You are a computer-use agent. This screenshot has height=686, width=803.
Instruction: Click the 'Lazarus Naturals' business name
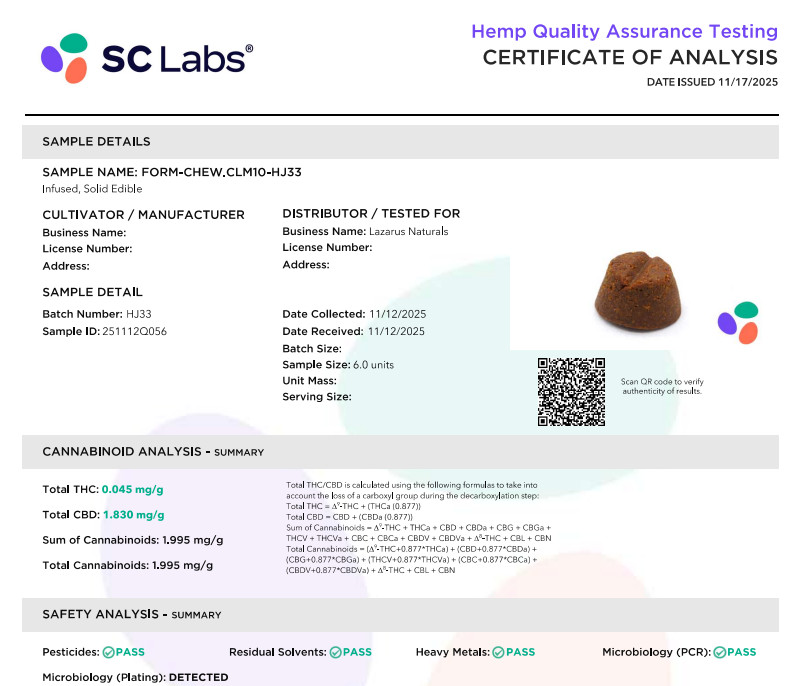[409, 231]
